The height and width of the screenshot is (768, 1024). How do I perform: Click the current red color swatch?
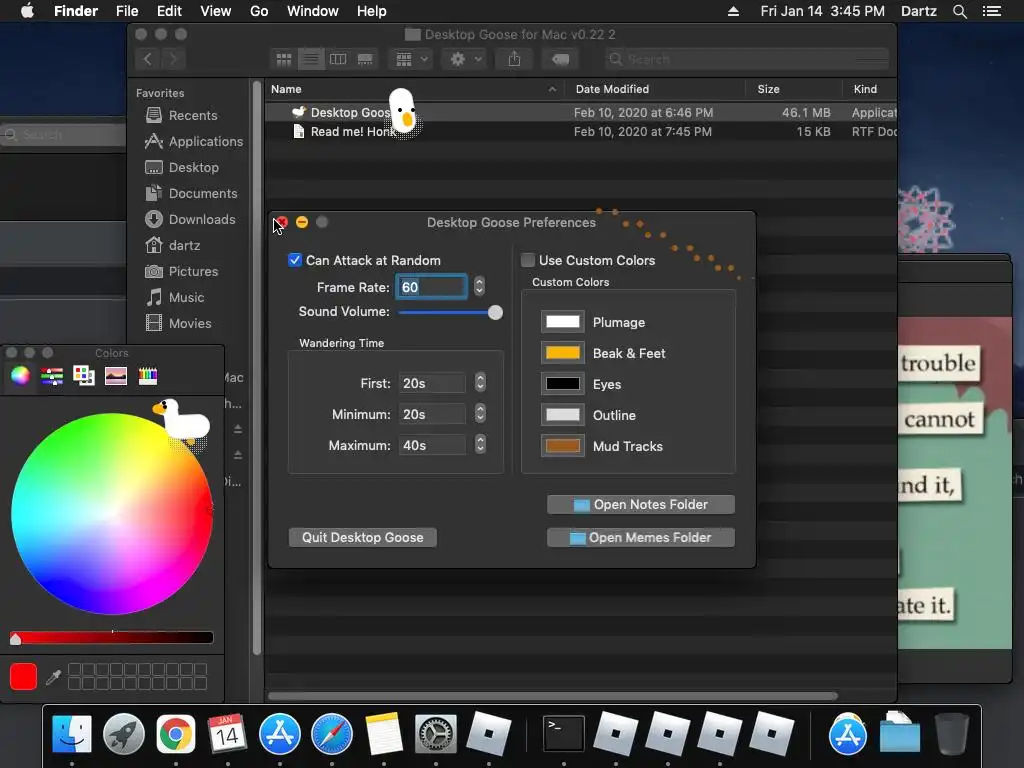pyautogui.click(x=24, y=677)
